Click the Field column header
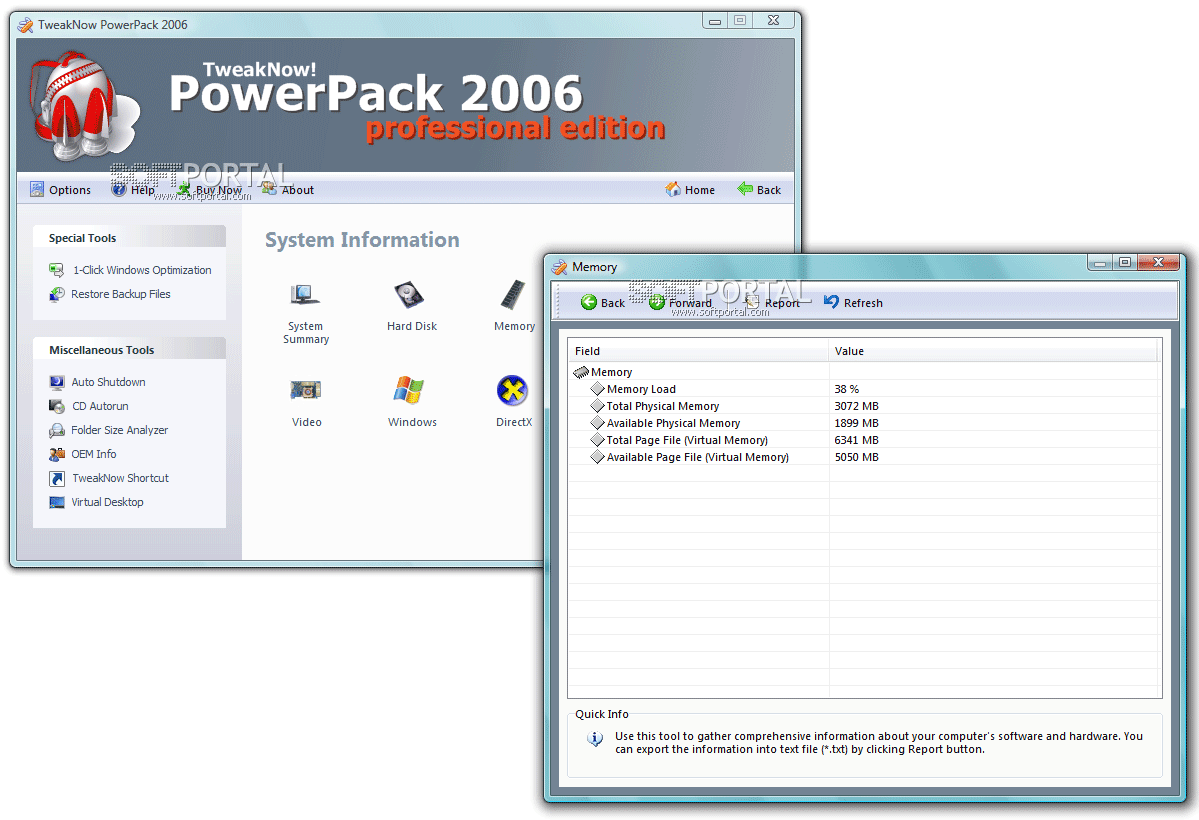This screenshot has width=1199, height=820. (698, 351)
